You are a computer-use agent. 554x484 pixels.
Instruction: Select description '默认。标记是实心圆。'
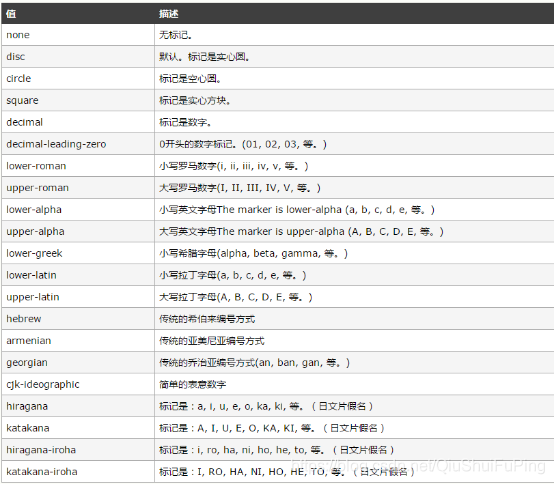tap(205, 57)
